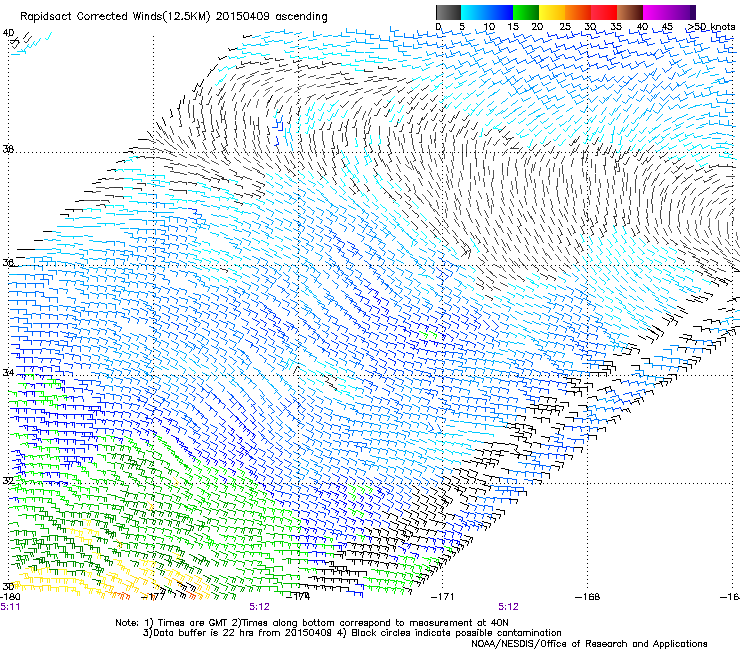Select the '45' label on the legend scale

pyautogui.click(x=668, y=27)
